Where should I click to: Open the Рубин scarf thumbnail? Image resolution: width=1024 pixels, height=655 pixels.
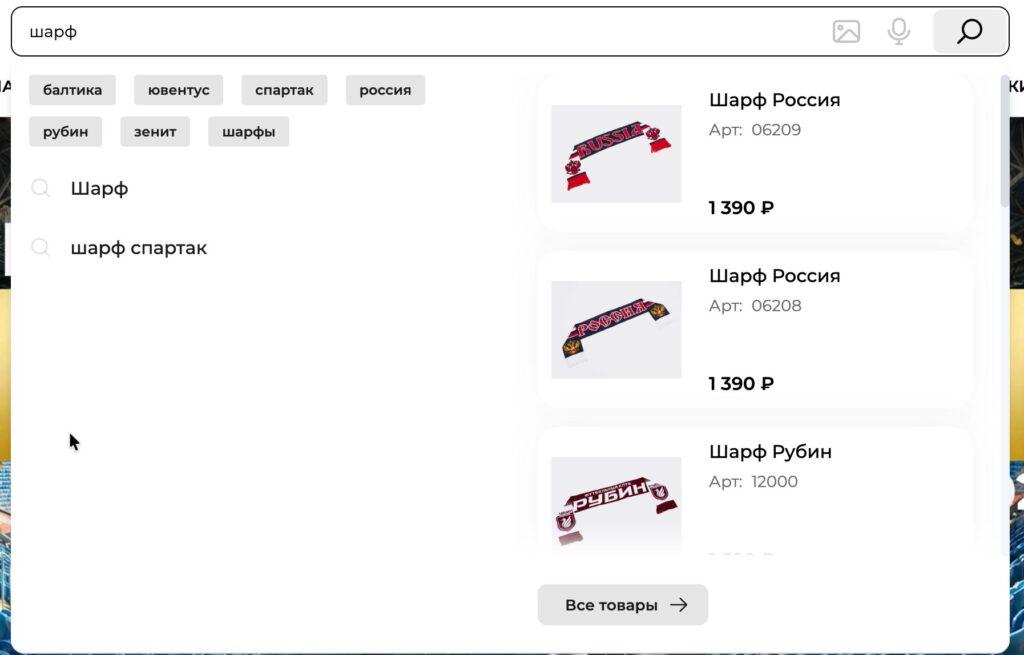pyautogui.click(x=616, y=504)
